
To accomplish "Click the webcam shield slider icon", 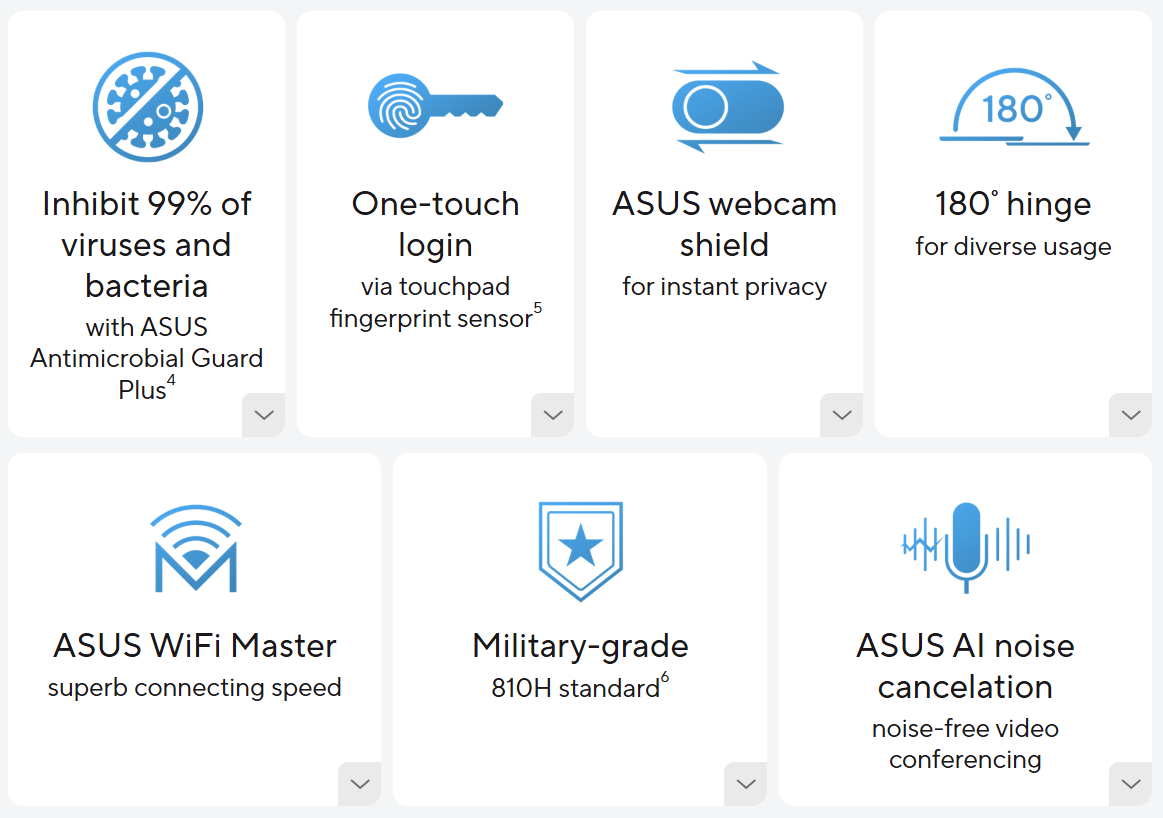I will point(728,107).
